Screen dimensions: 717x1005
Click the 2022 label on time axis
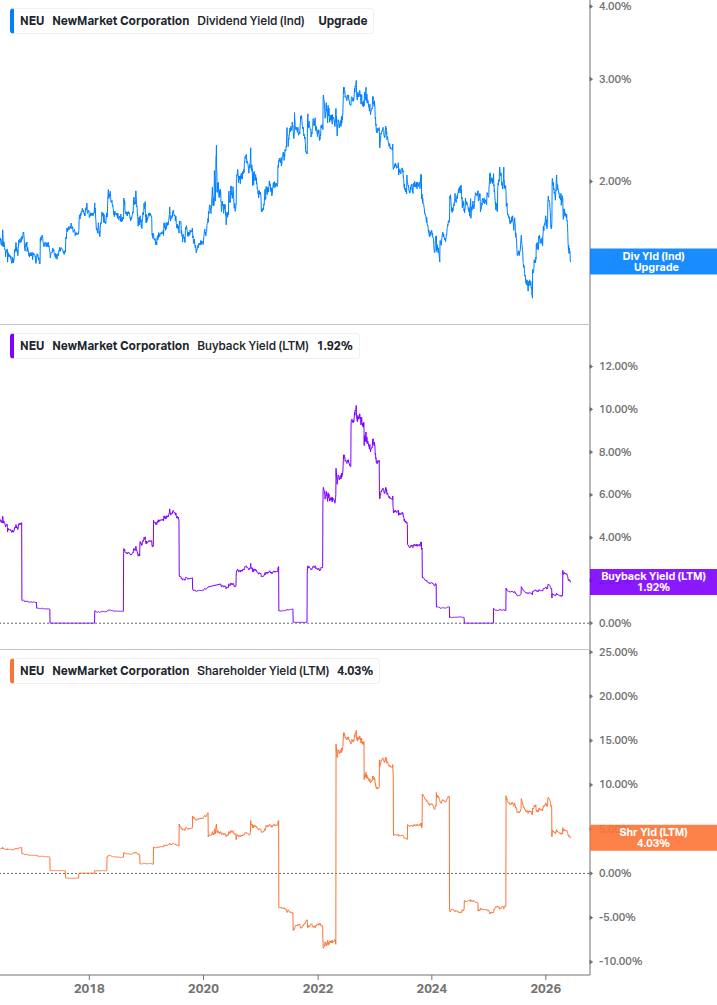point(318,989)
